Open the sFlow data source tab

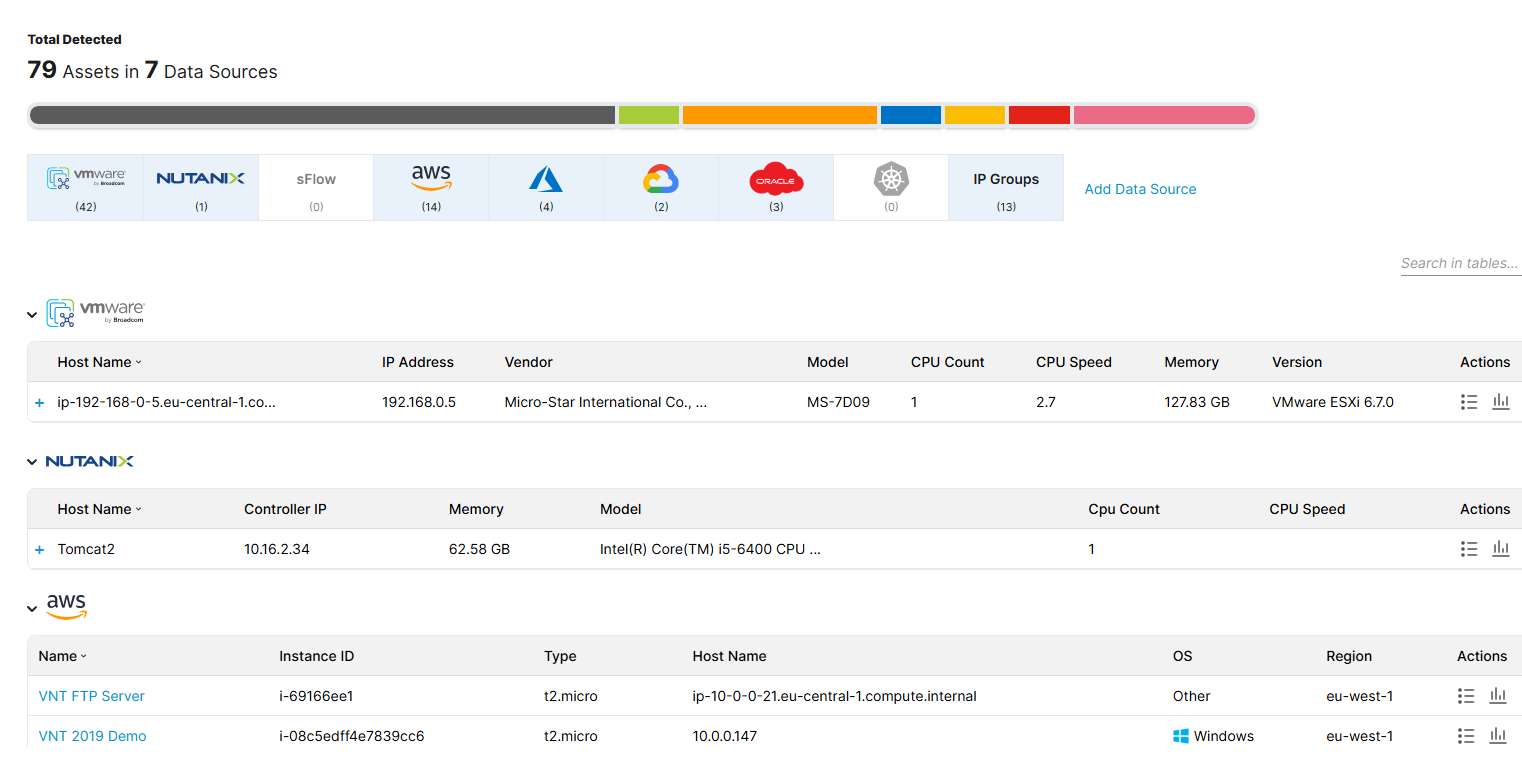point(316,187)
